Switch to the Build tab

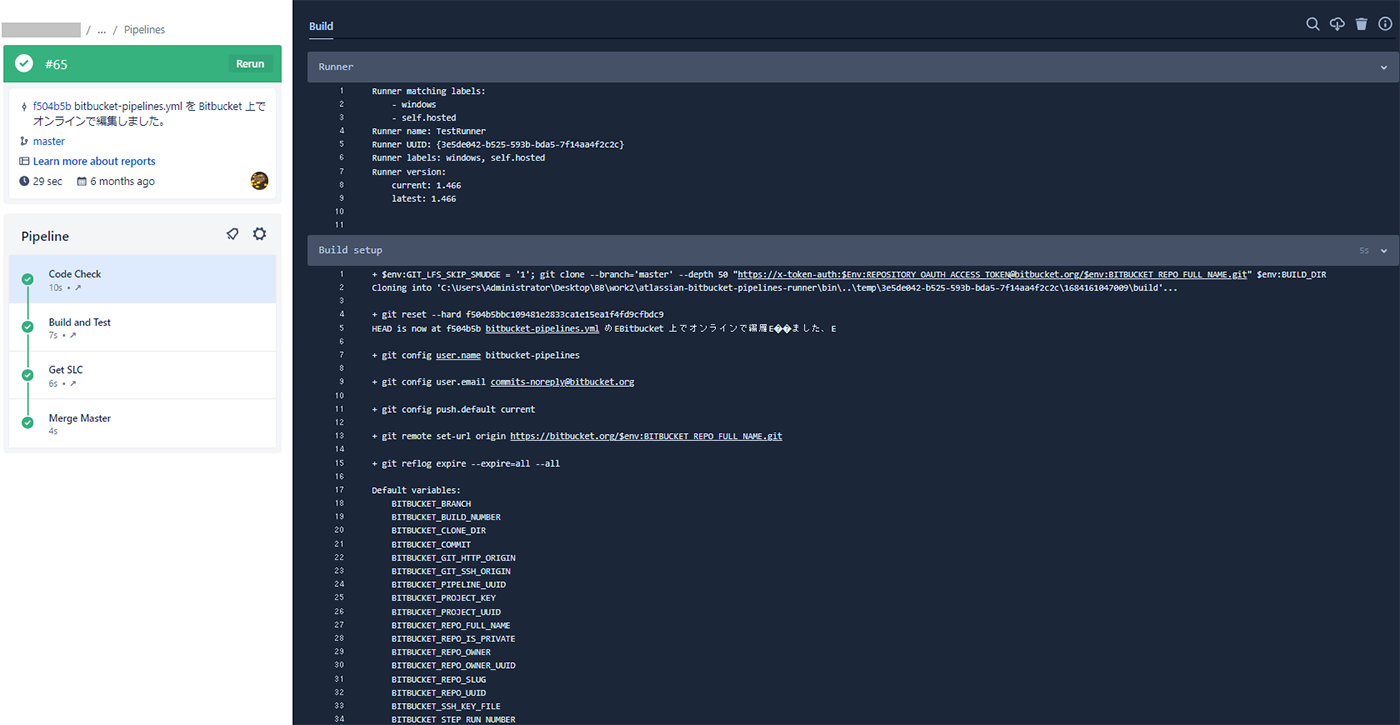[321, 26]
